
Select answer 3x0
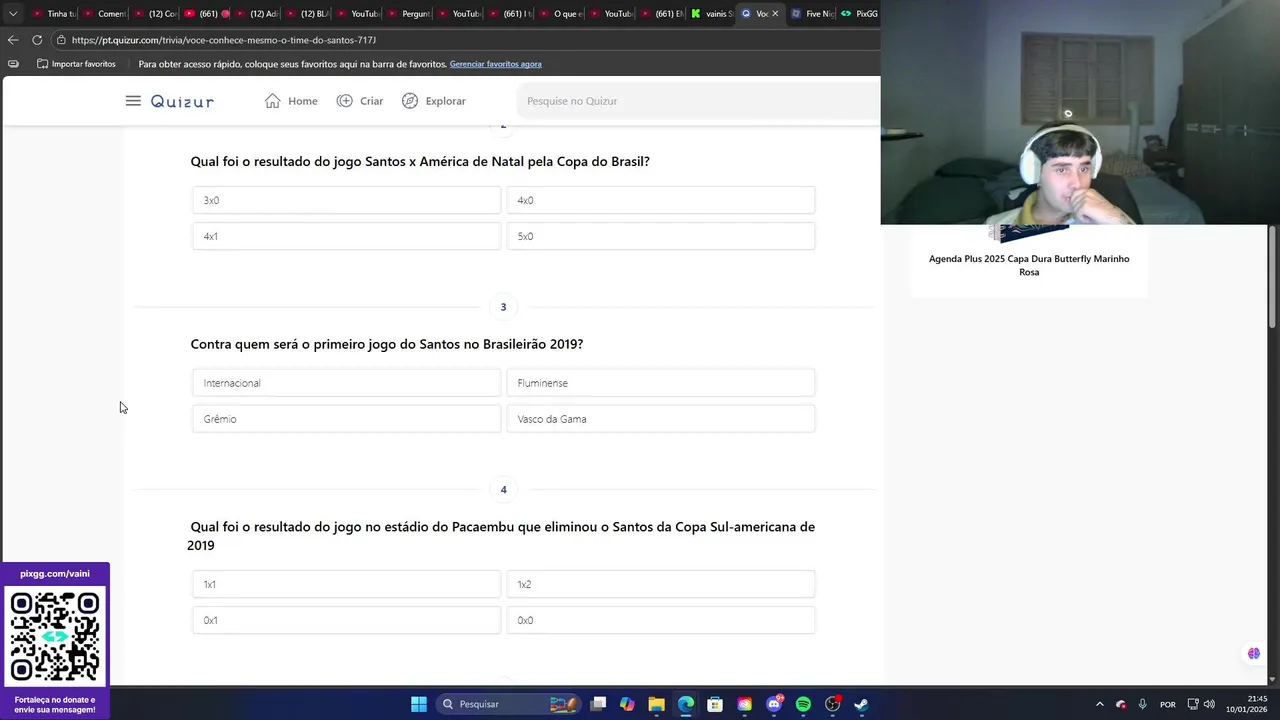point(346,200)
